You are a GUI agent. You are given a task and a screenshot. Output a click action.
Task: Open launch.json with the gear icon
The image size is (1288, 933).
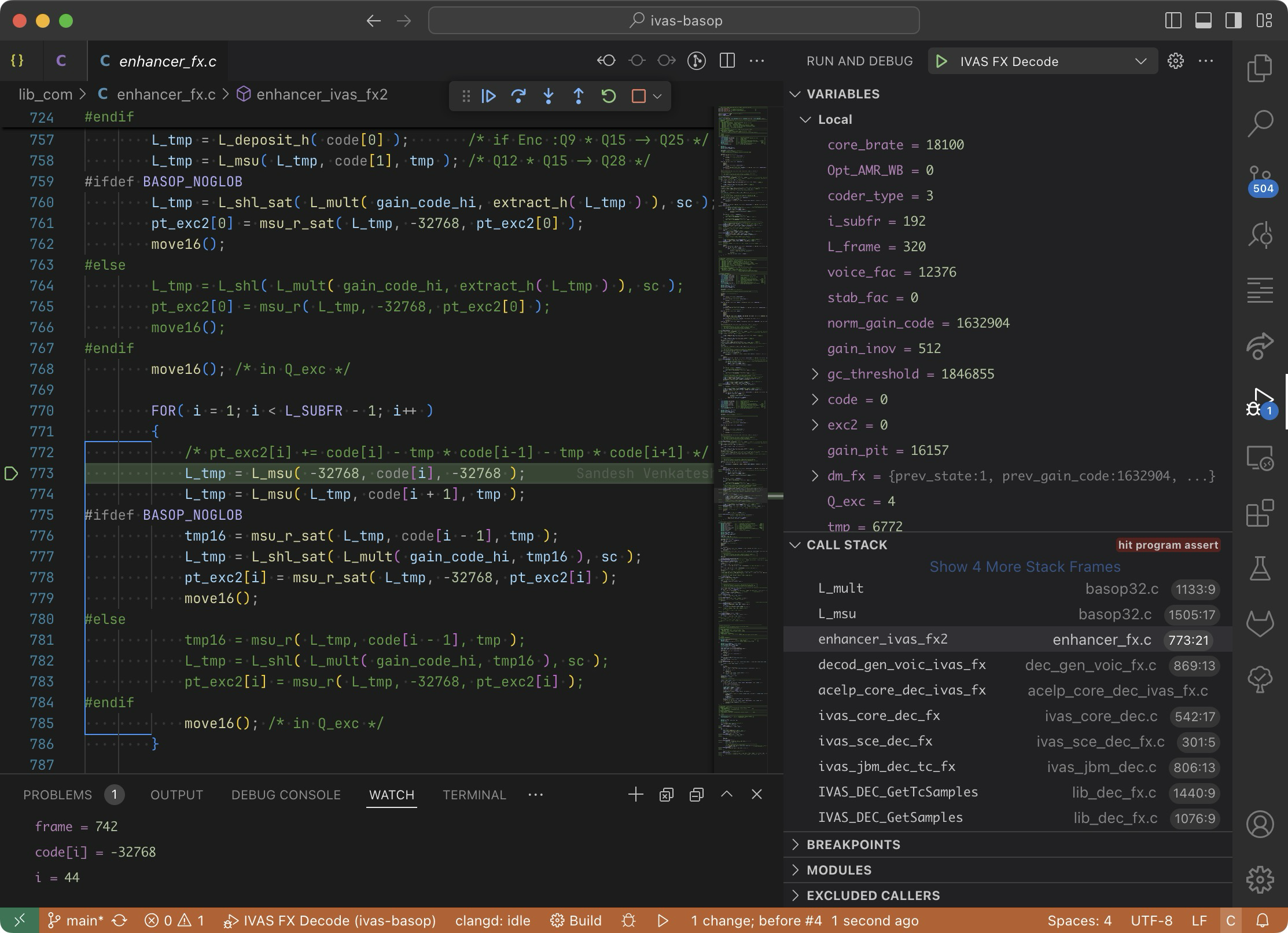[1175, 61]
